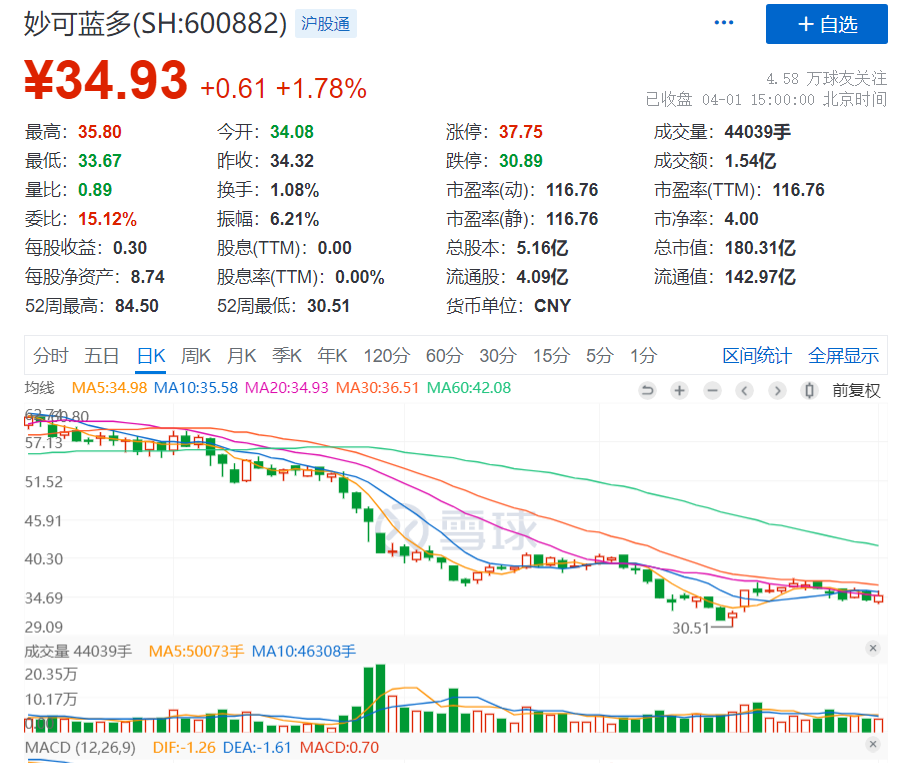Click 全屏显示 fullscreen link
This screenshot has height=763, width=921.
tap(843, 355)
